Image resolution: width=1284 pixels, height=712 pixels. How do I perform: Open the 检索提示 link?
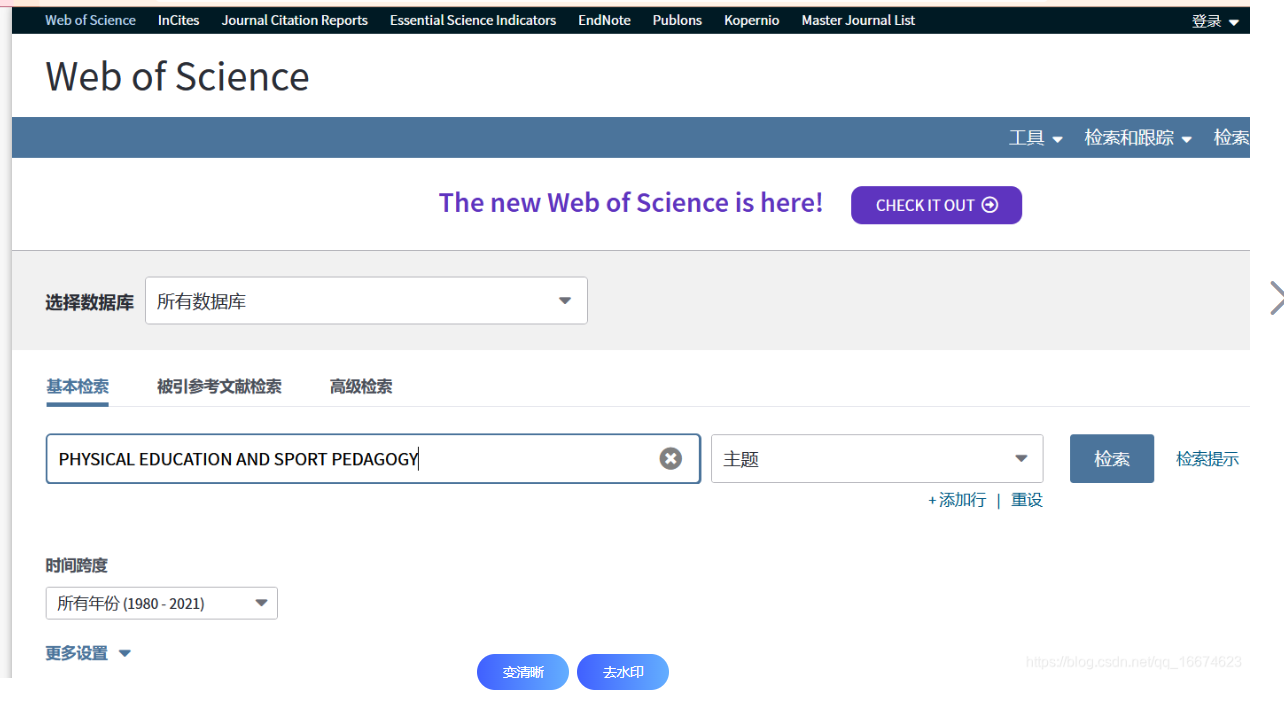pyautogui.click(x=1207, y=459)
